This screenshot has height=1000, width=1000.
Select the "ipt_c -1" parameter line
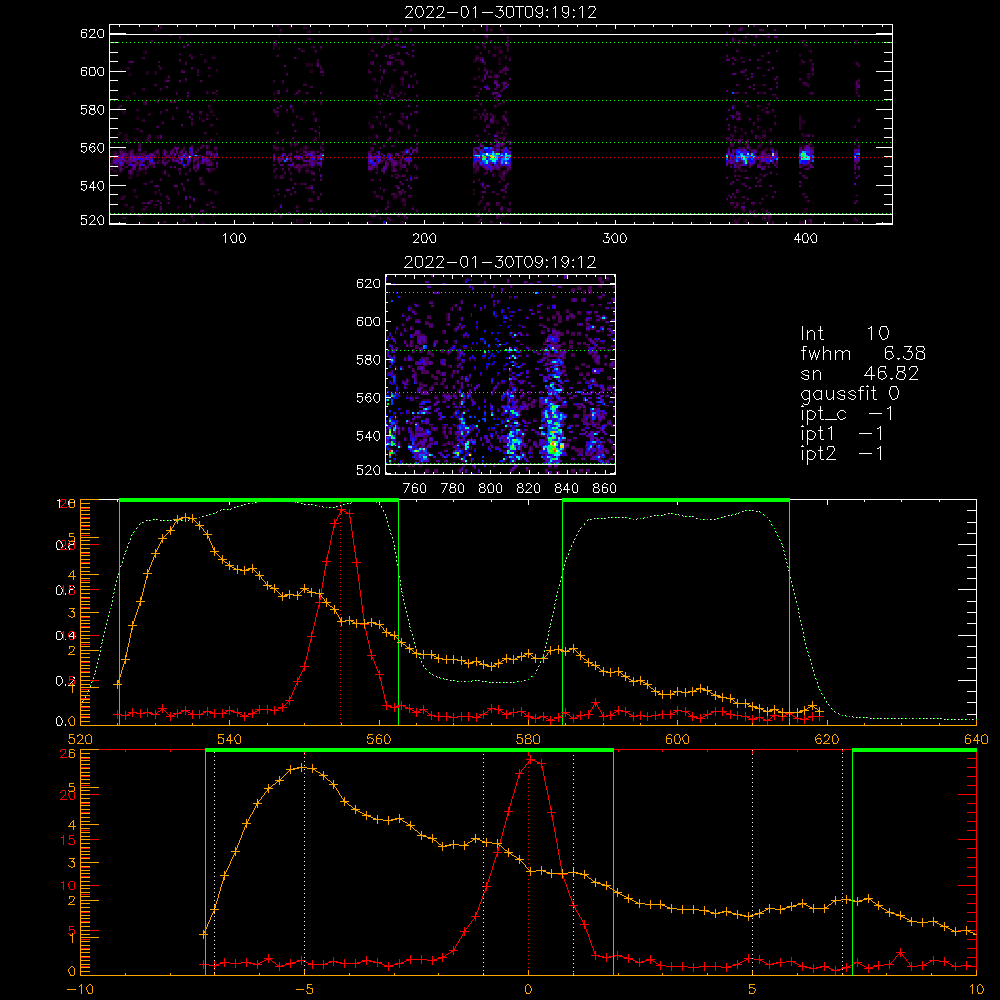pyautogui.click(x=847, y=414)
